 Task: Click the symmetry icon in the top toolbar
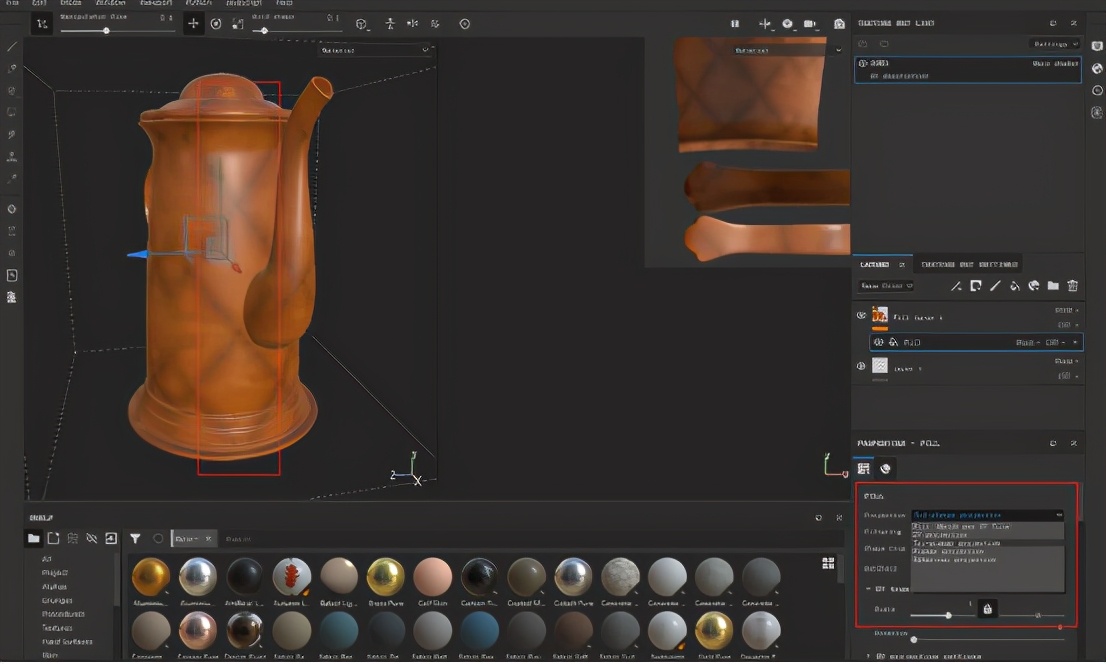[x=412, y=24]
